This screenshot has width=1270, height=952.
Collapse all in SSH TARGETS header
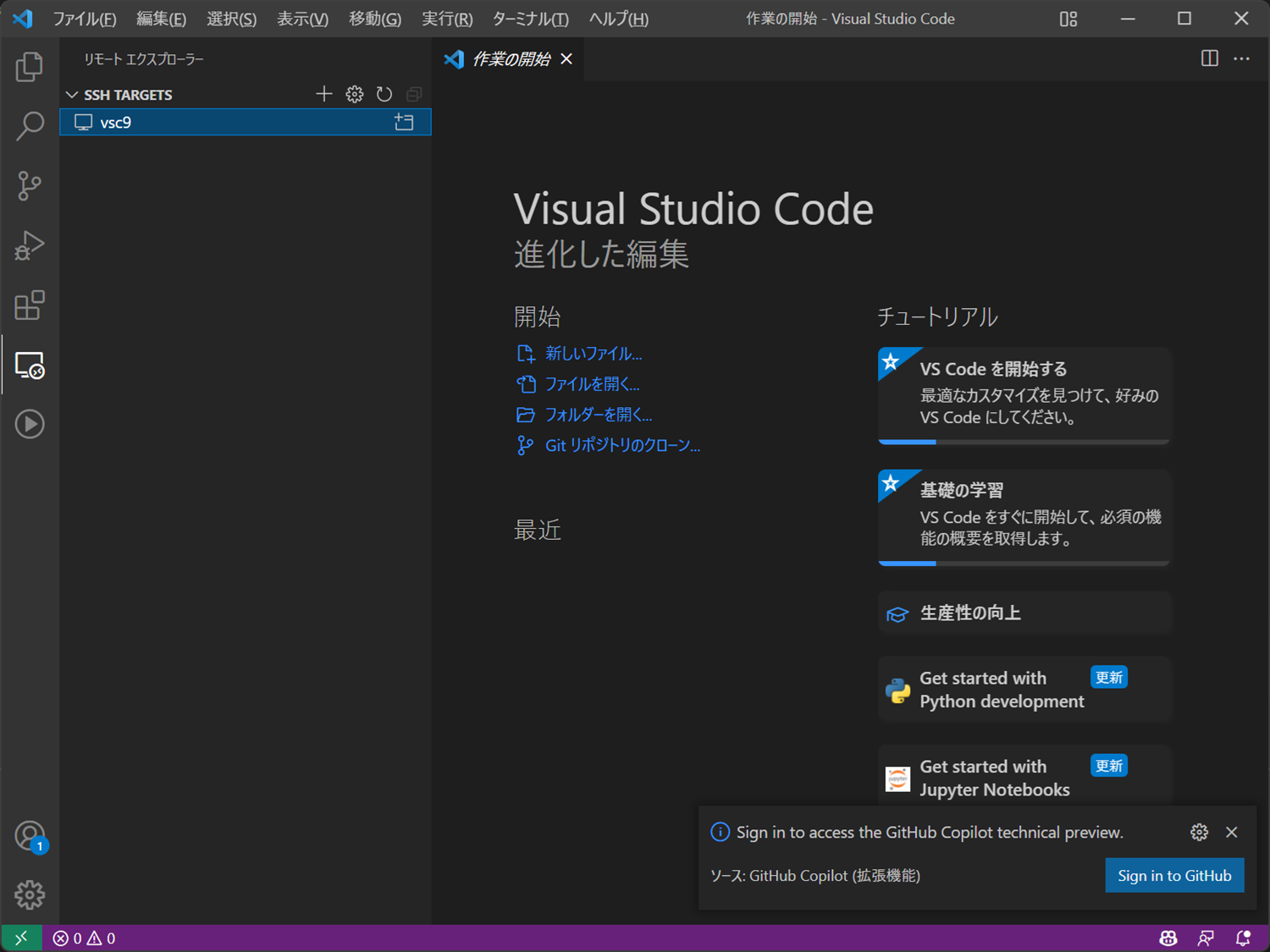414,94
